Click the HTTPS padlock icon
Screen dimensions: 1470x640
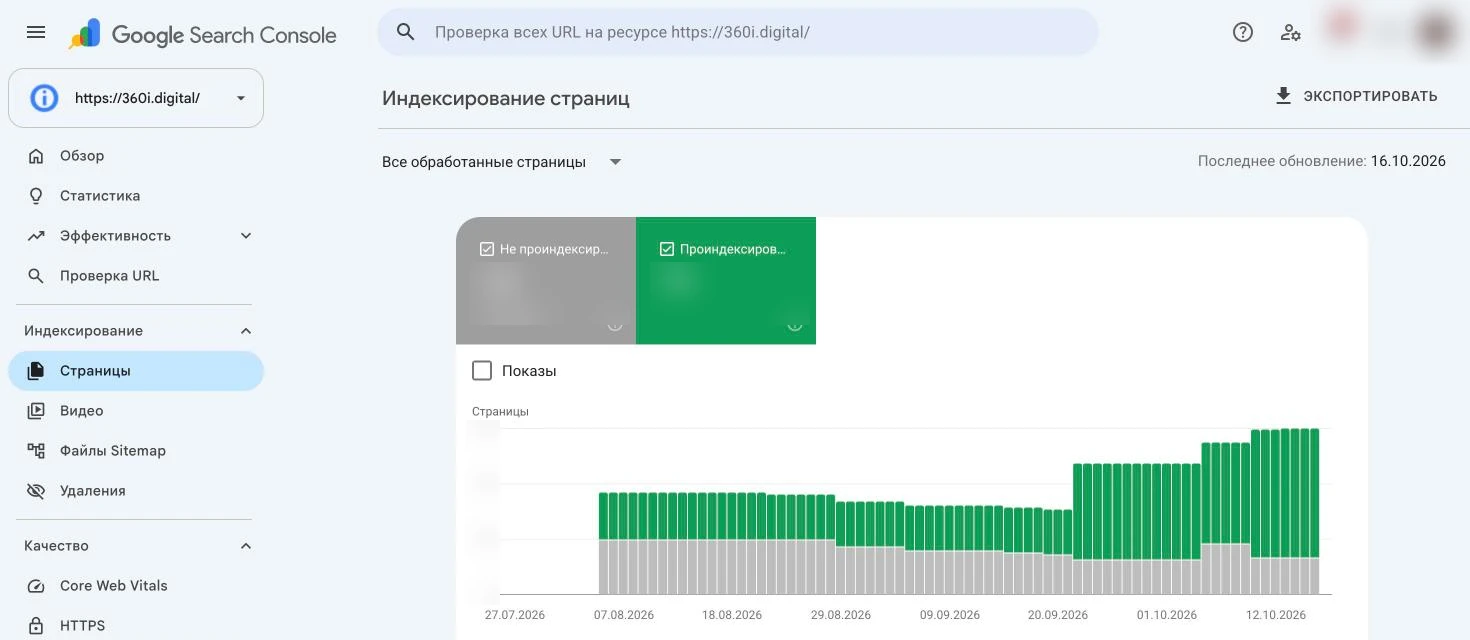click(36, 626)
